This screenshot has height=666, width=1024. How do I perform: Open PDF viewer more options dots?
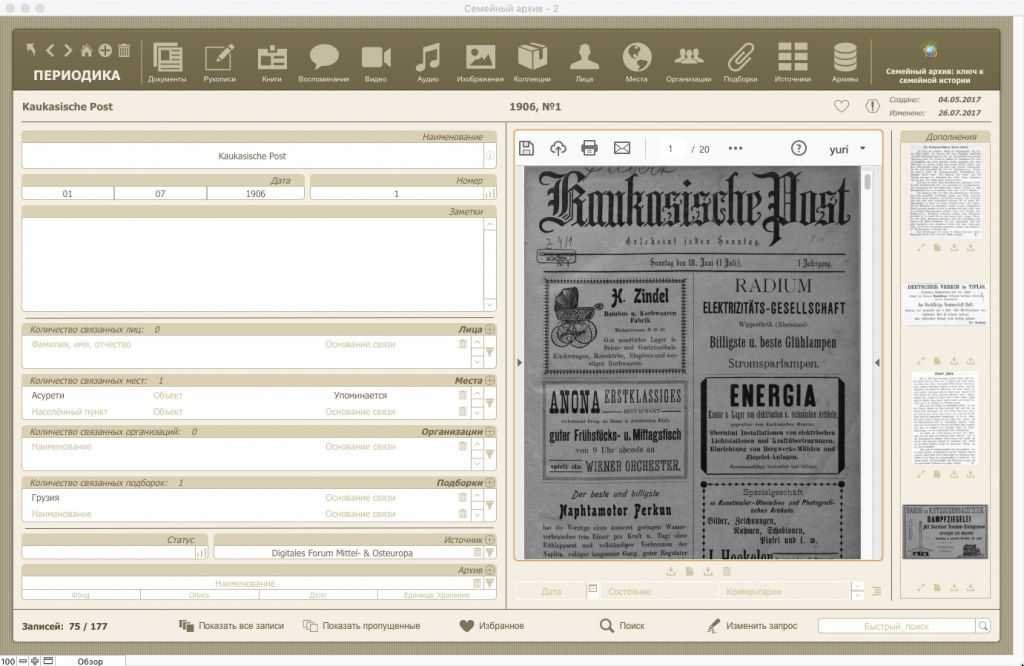[735, 148]
